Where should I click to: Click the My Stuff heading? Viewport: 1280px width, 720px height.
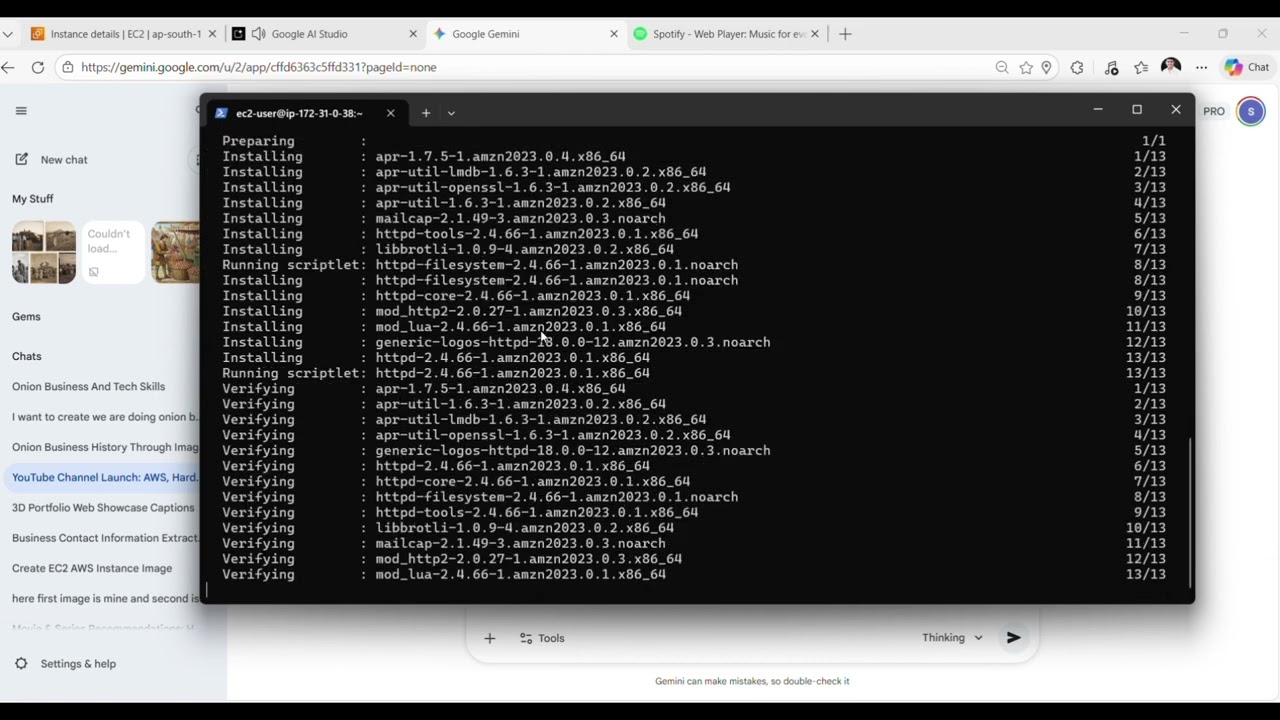click(33, 199)
